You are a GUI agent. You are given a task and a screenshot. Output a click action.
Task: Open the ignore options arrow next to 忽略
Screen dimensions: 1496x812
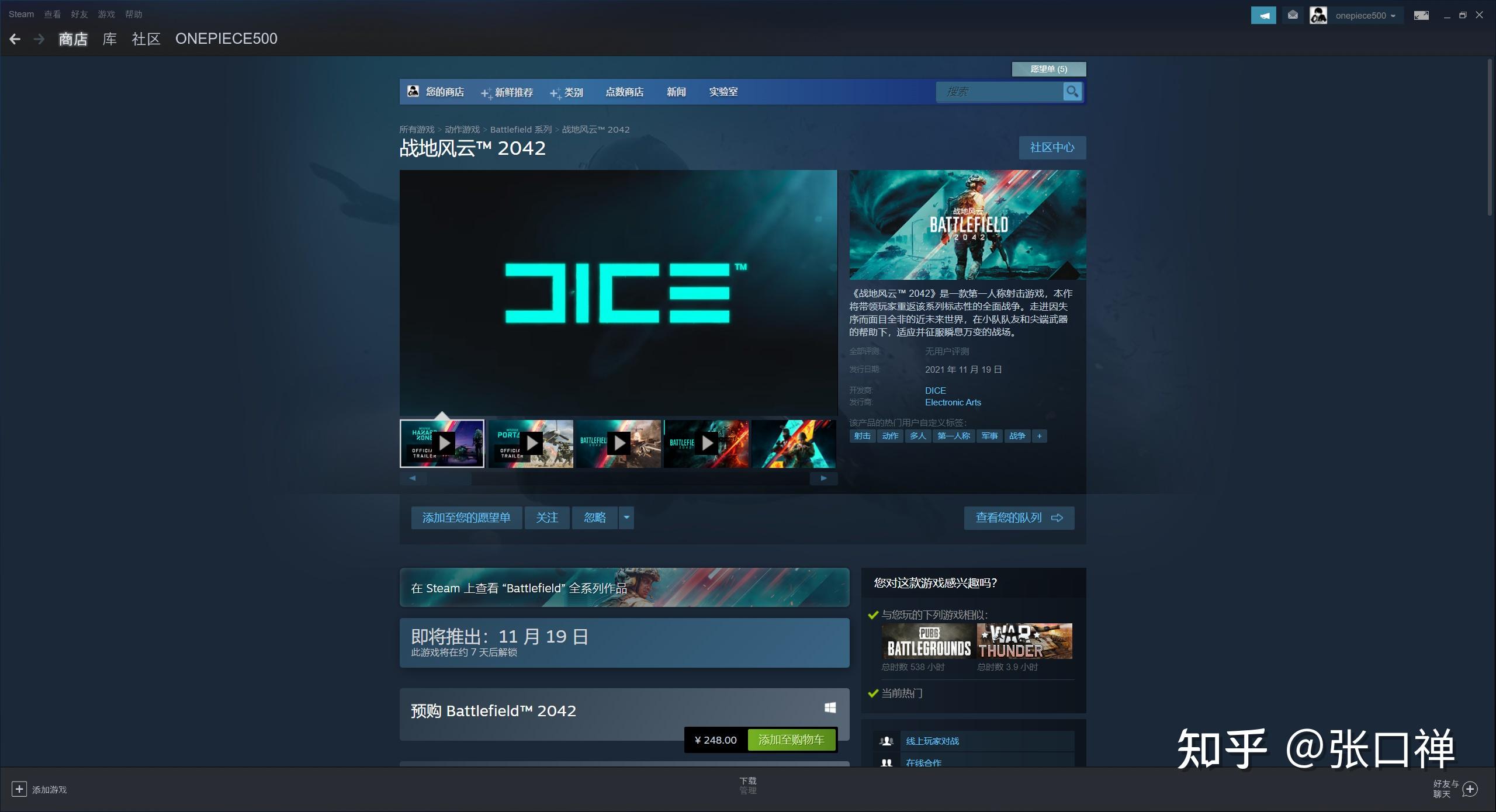(626, 518)
